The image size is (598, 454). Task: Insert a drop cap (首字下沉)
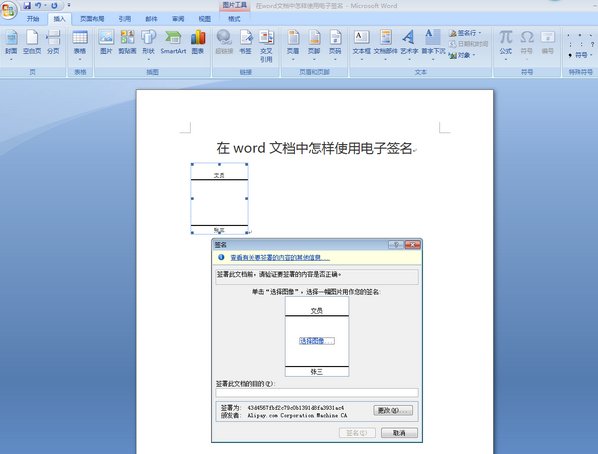coord(433,44)
